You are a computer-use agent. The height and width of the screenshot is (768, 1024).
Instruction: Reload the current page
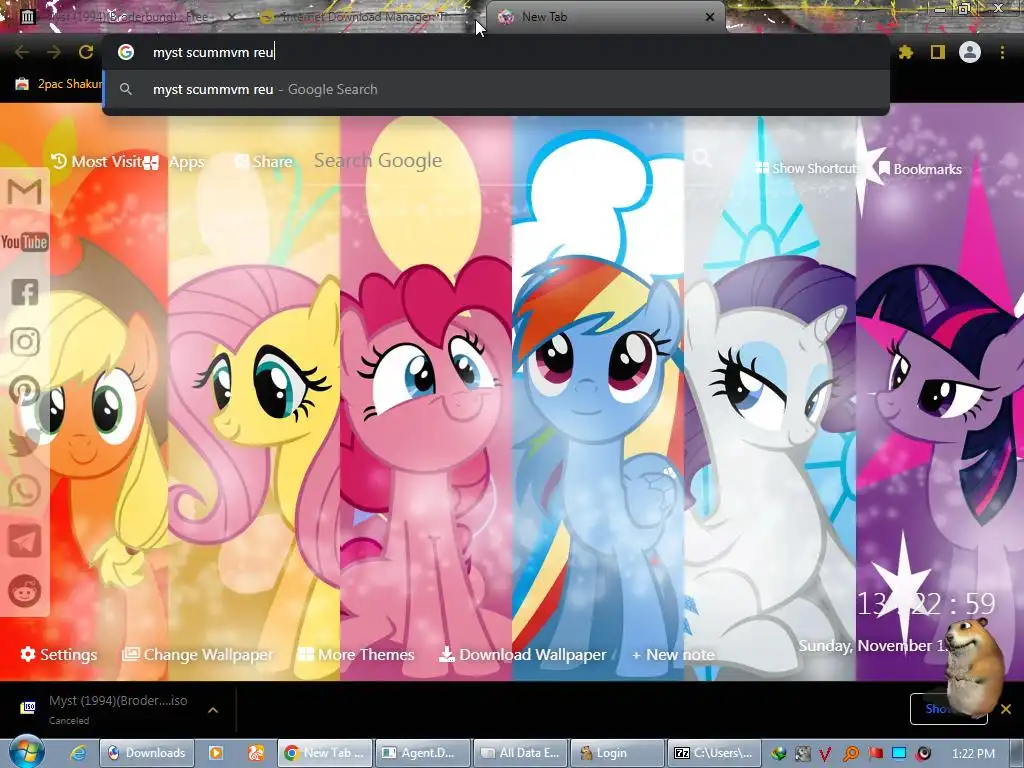86,52
